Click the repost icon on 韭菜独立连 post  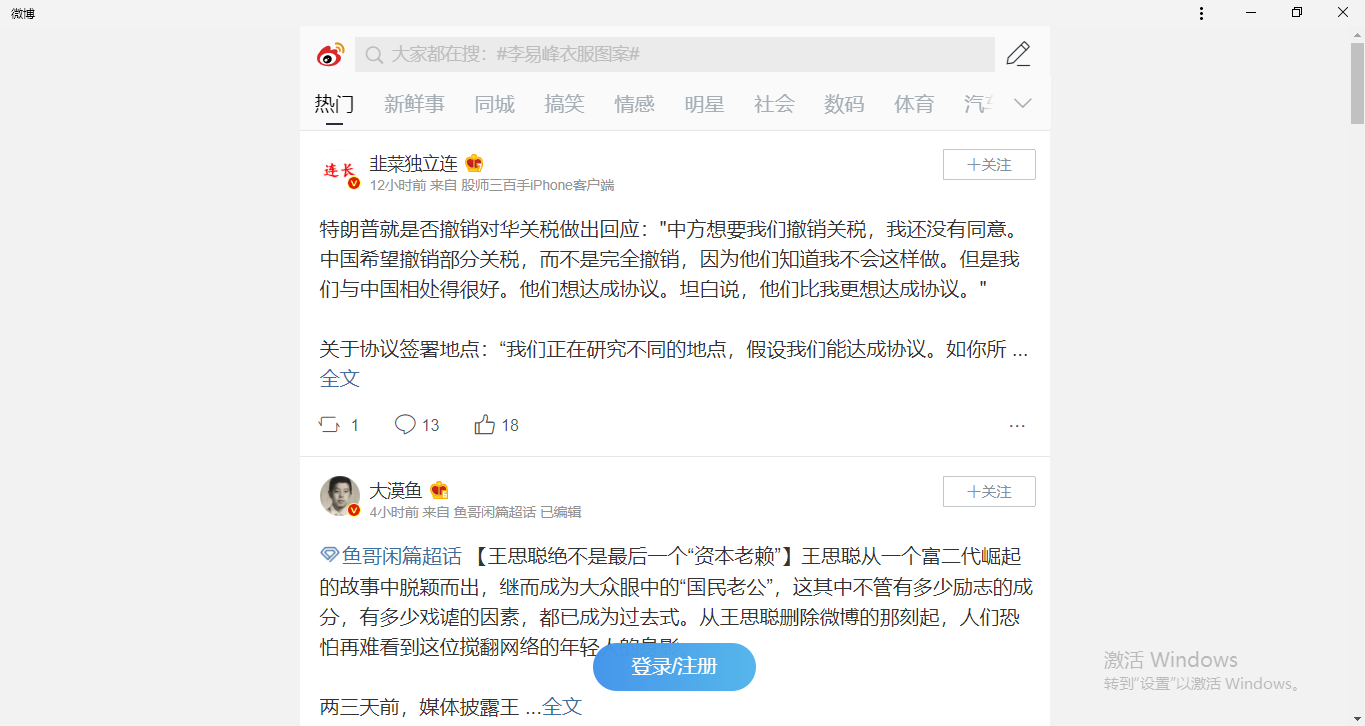click(x=329, y=425)
